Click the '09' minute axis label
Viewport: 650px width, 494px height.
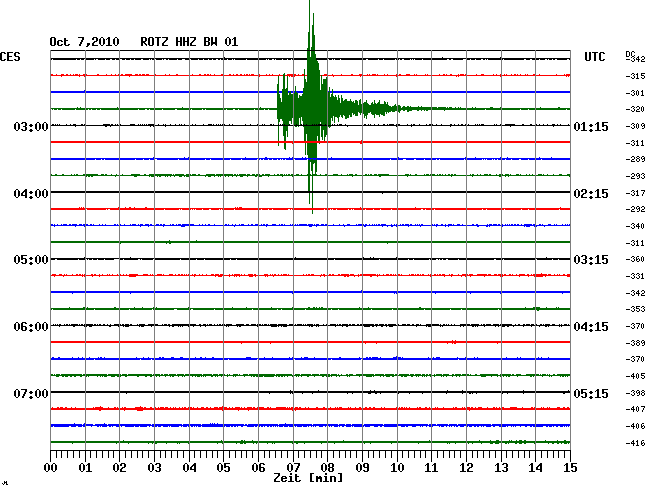pos(362,468)
